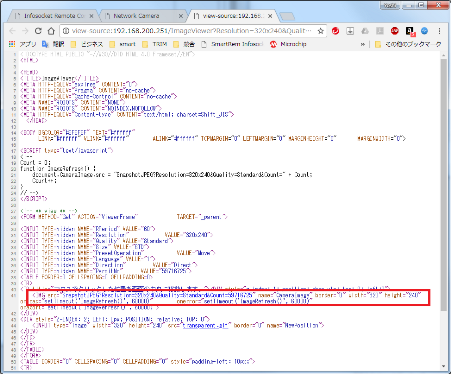Close the view-source tab
Viewport: 451px width, 374px height.
(270, 16)
